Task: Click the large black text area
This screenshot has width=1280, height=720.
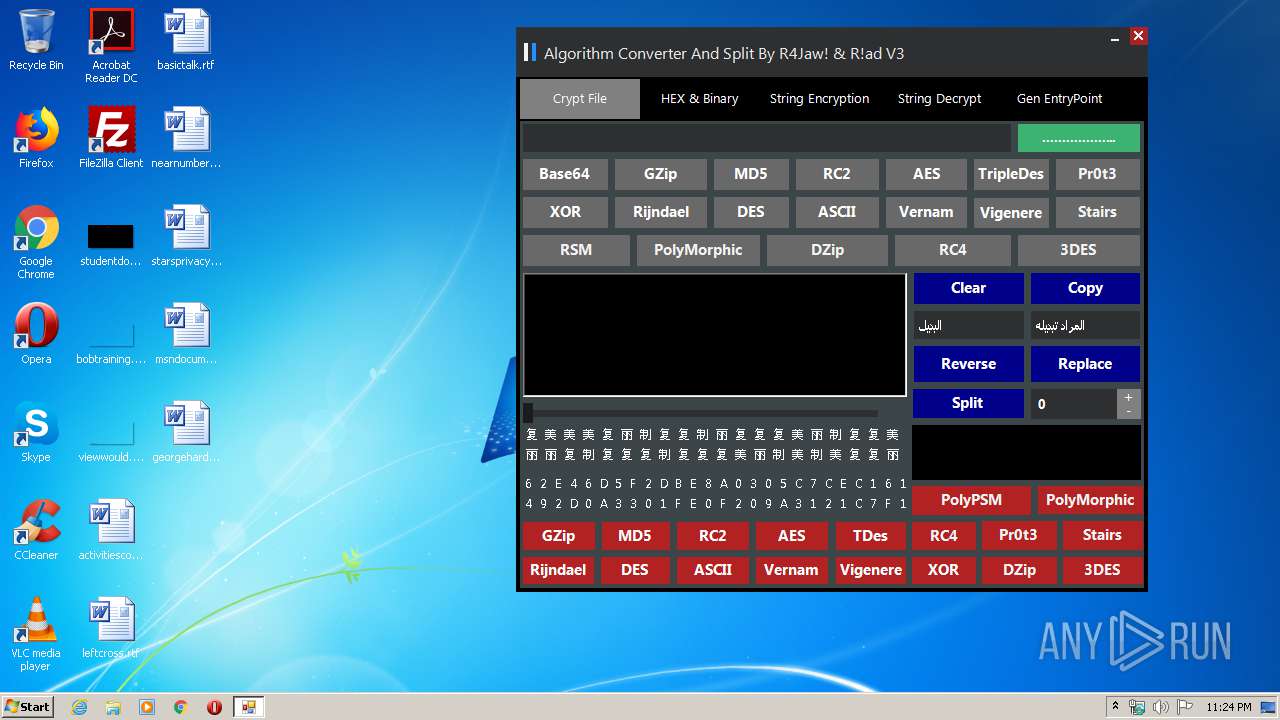Action: [715, 335]
